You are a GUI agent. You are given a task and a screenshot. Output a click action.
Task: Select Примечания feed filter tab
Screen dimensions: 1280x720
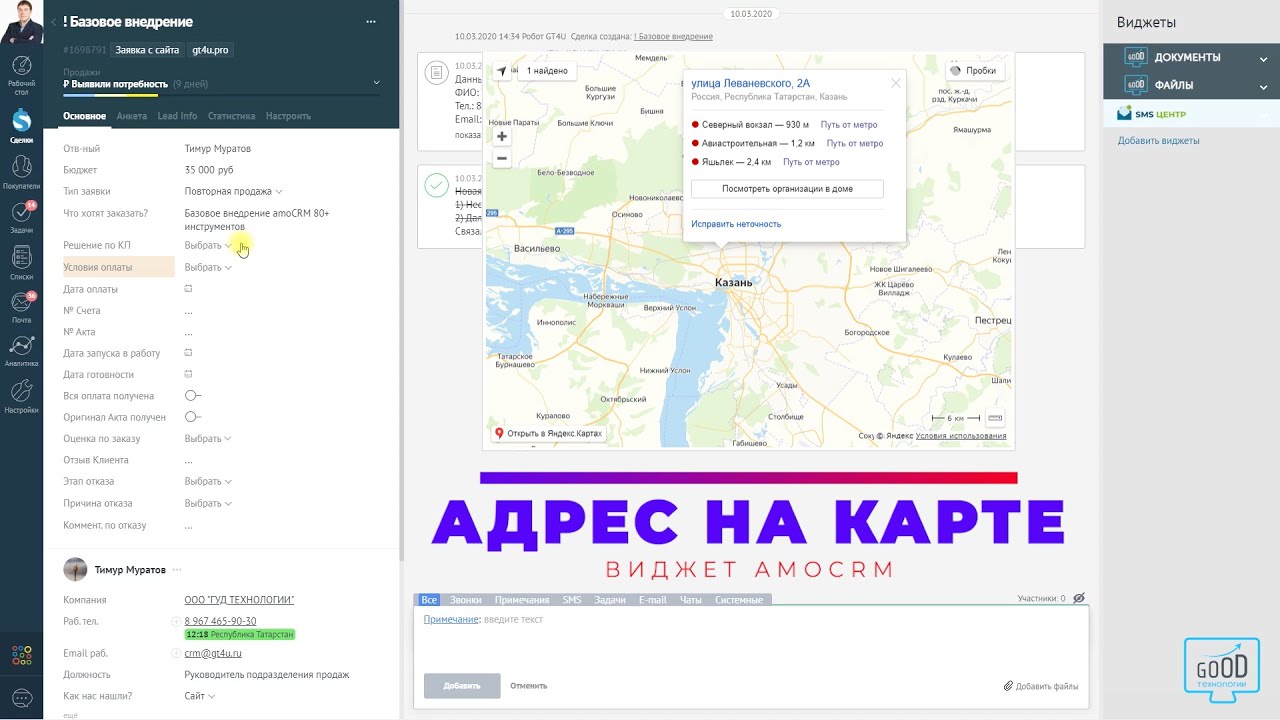522,599
